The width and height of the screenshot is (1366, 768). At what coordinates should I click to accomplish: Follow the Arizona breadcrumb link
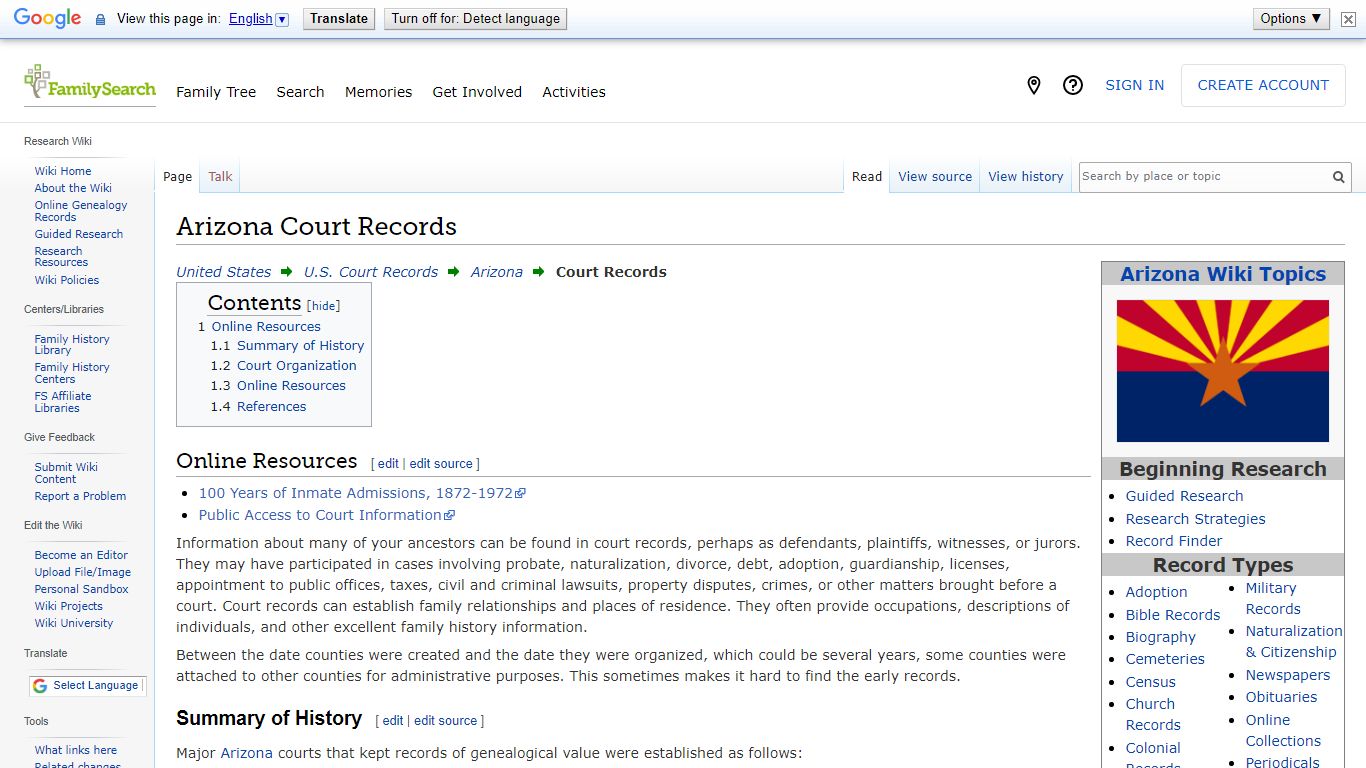coord(497,272)
